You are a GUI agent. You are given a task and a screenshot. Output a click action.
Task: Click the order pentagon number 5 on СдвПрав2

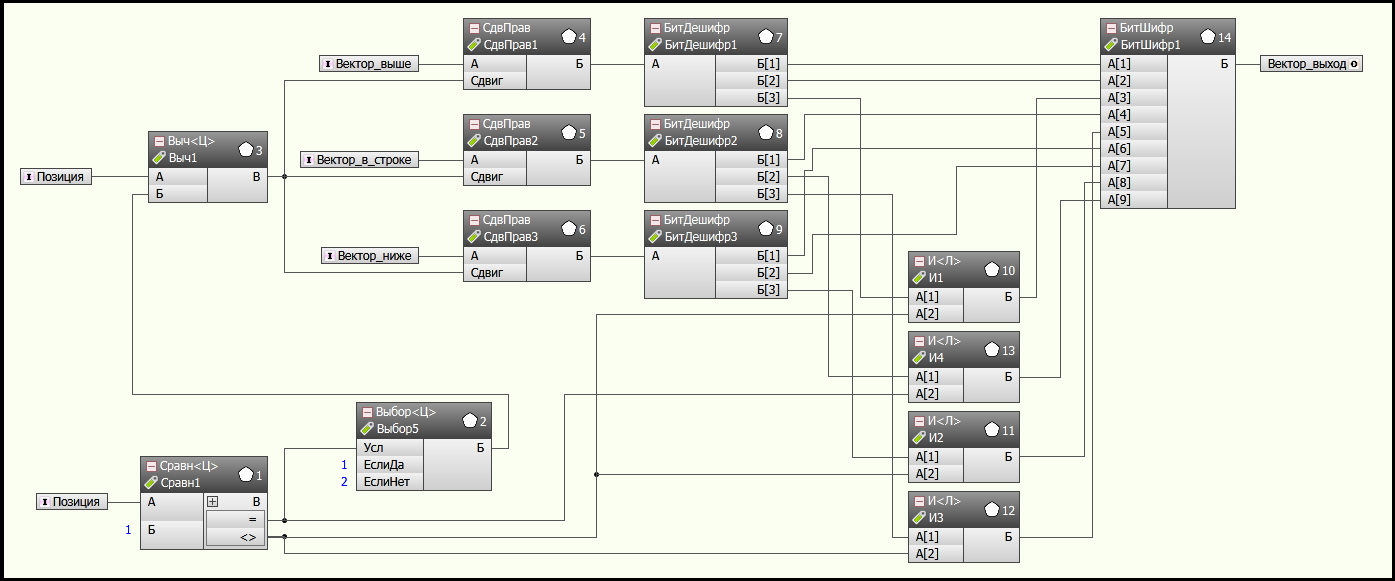pos(569,132)
